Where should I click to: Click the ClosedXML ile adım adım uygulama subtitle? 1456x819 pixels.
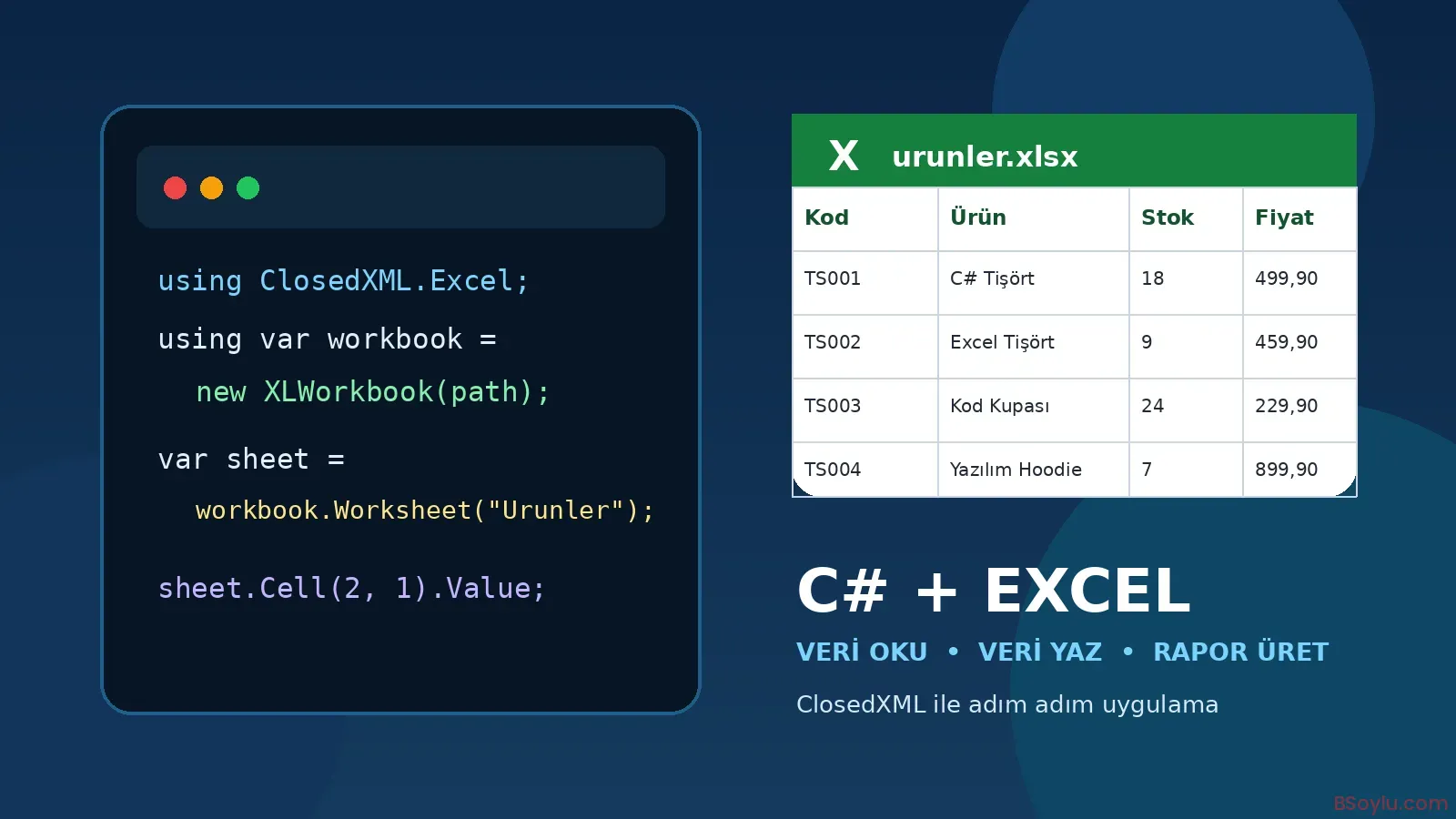pyautogui.click(x=1007, y=704)
